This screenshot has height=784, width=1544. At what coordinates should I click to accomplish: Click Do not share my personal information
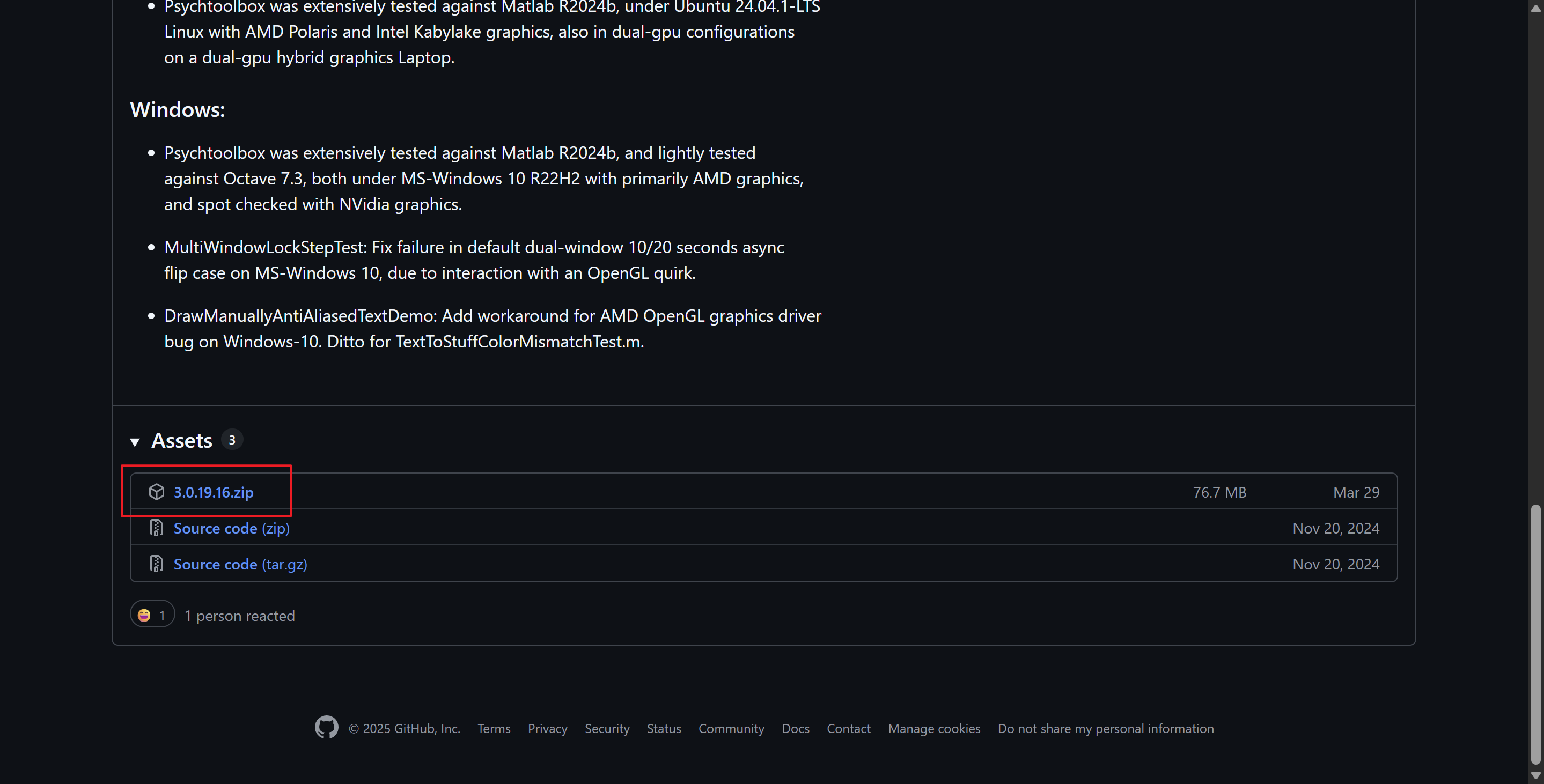tap(1105, 728)
